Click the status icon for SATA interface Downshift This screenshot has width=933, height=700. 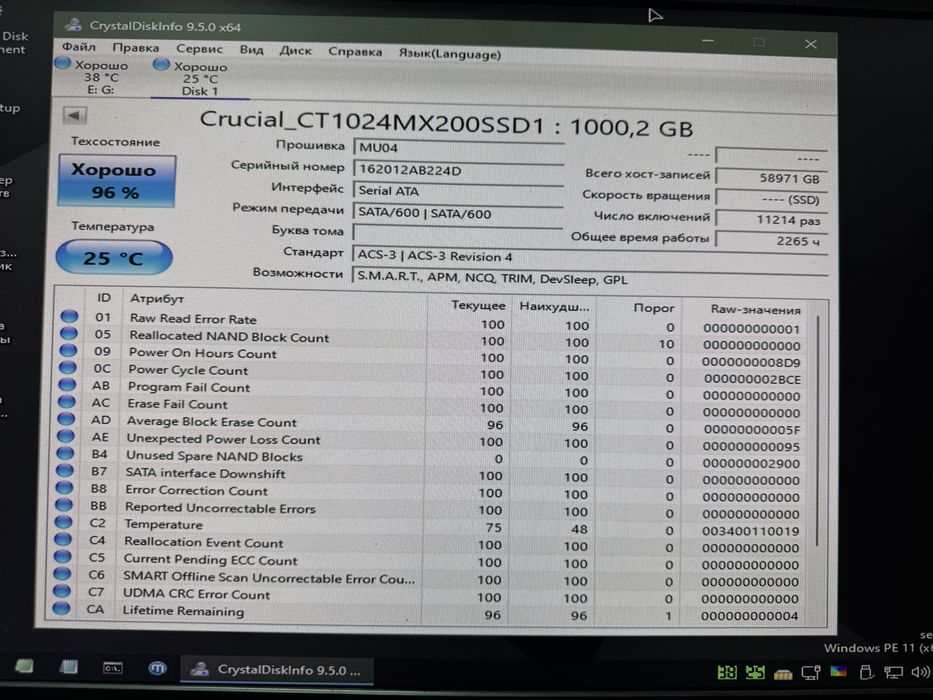tap(64, 470)
